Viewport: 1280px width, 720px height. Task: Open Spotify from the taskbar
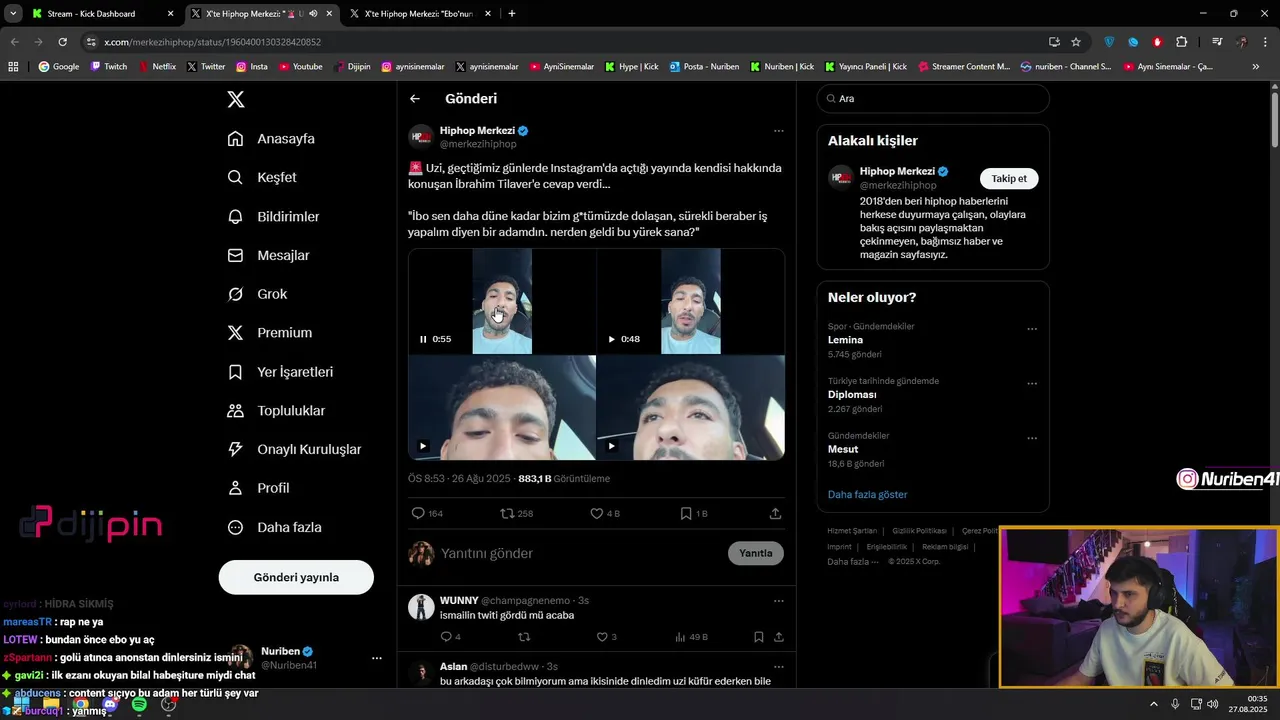139,705
